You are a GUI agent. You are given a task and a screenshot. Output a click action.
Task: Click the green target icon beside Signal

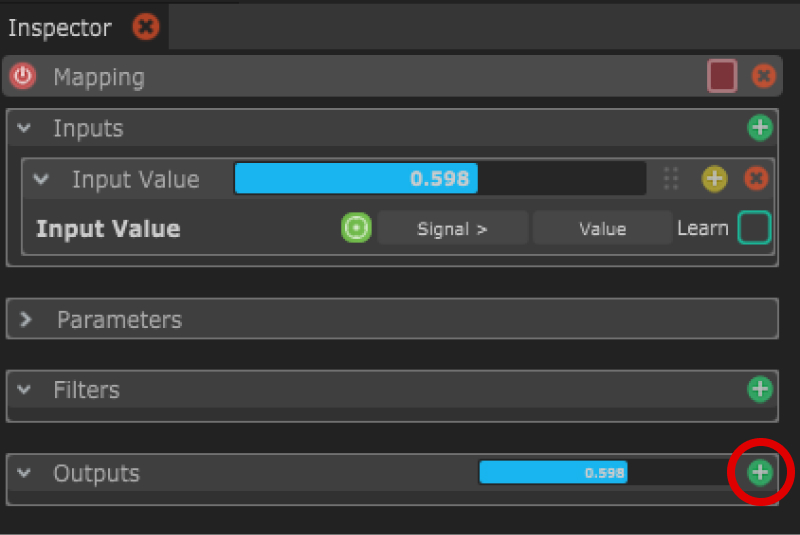[356, 228]
